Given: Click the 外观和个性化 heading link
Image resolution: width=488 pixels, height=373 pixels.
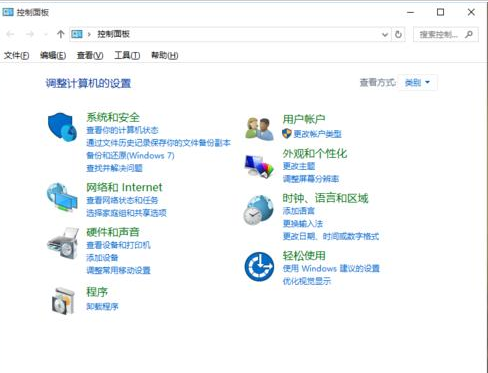Looking at the screenshot, I should pyautogui.click(x=315, y=153).
